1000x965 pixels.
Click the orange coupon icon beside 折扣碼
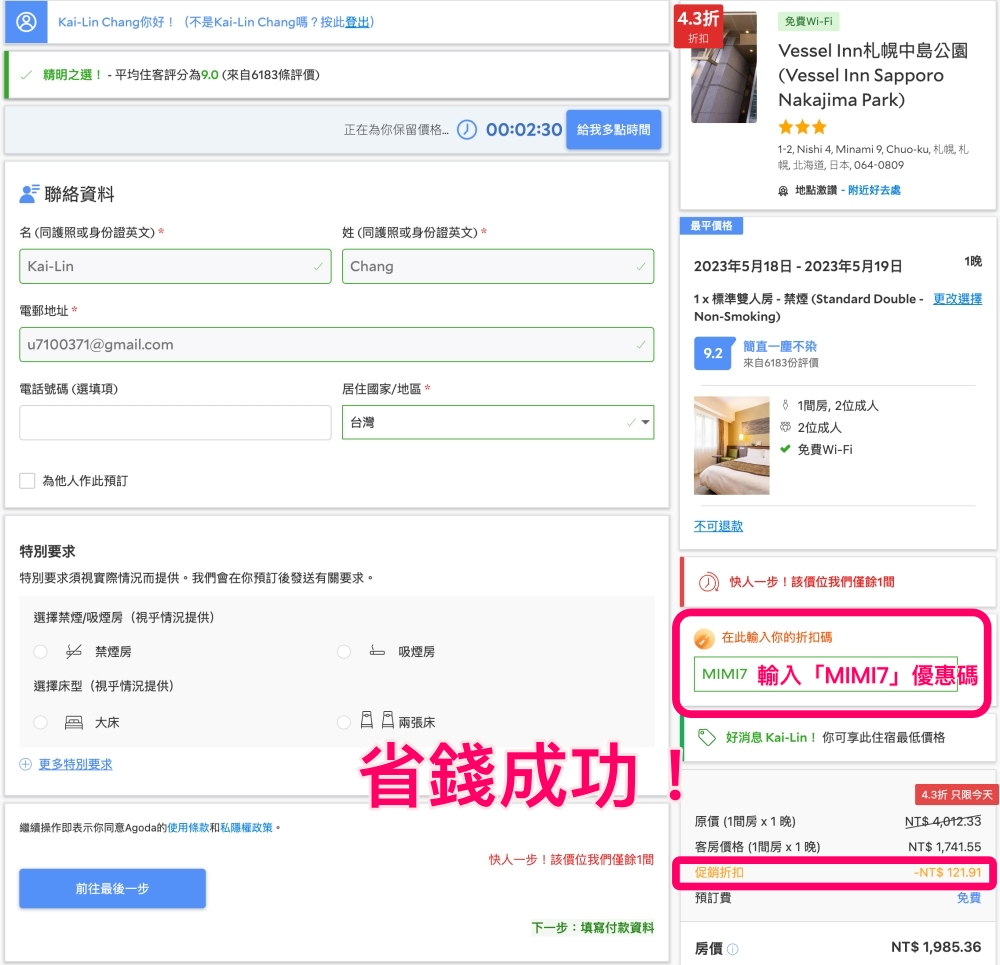704,638
